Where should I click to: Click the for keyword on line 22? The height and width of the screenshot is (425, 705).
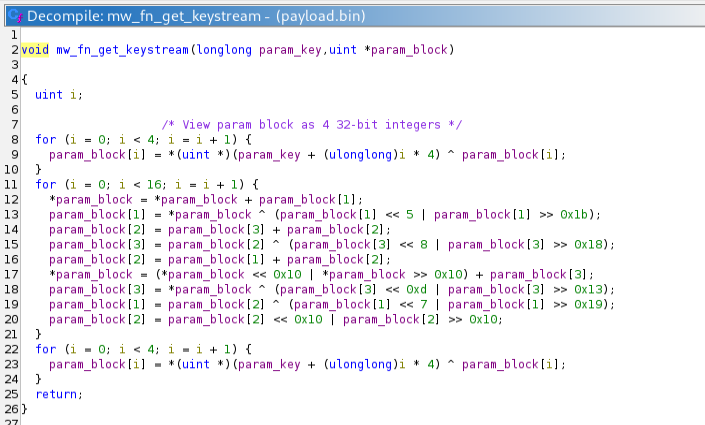46,349
